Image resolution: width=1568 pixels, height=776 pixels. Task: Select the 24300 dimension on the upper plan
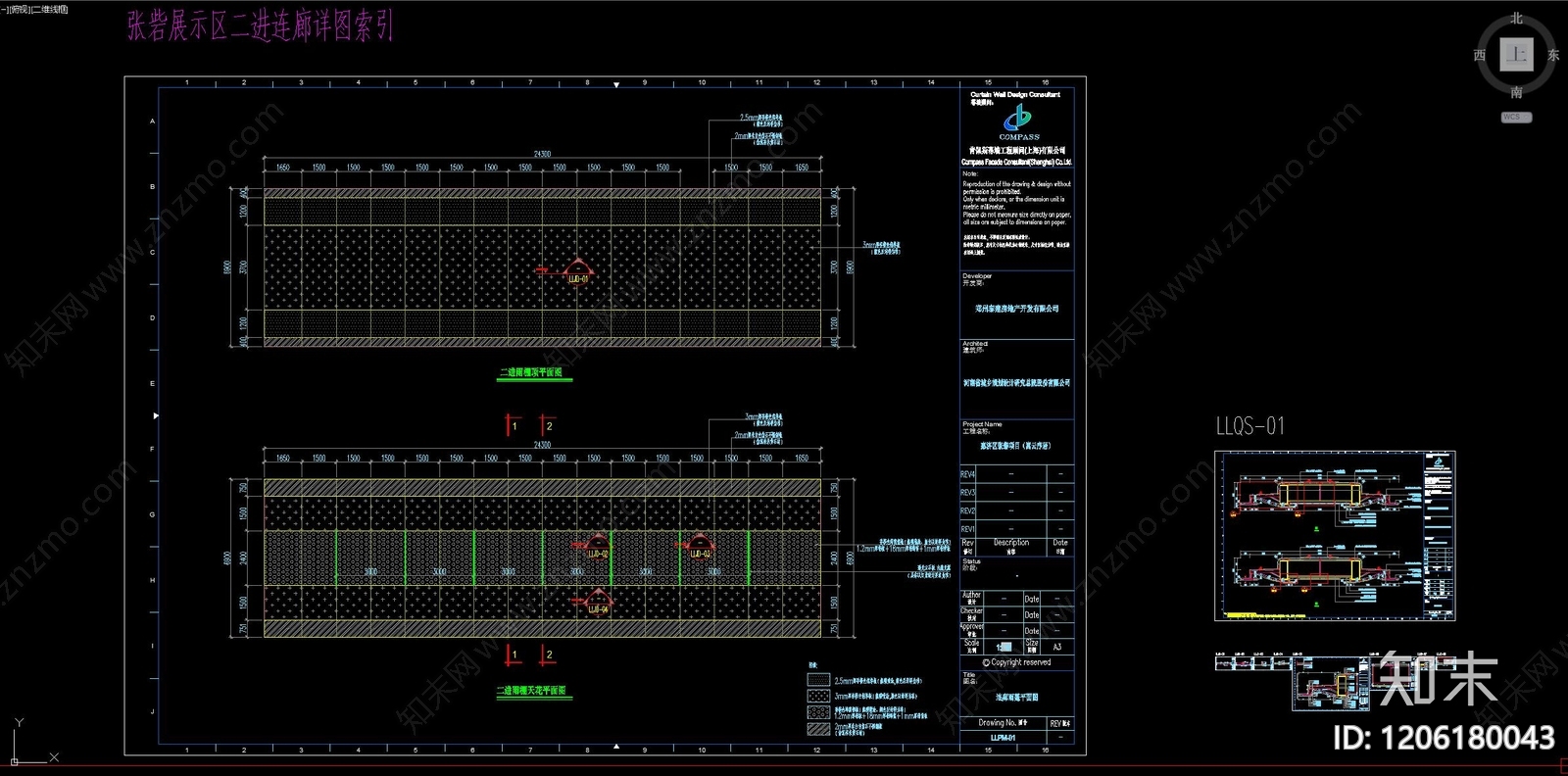542,154
